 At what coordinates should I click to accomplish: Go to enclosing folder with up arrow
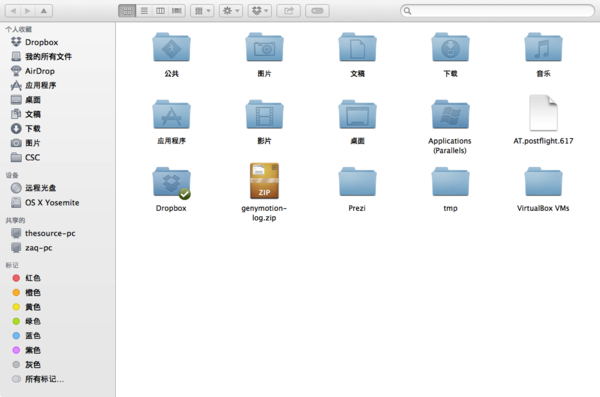click(x=44, y=11)
